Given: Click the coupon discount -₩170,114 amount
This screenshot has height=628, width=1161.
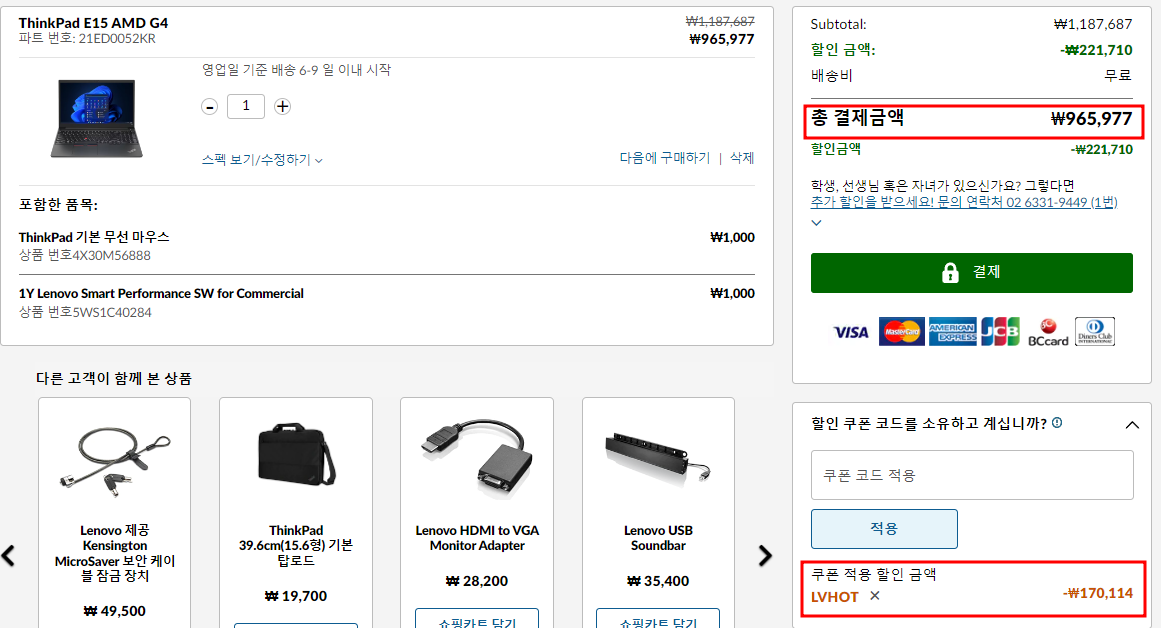Looking at the screenshot, I should [1098, 593].
